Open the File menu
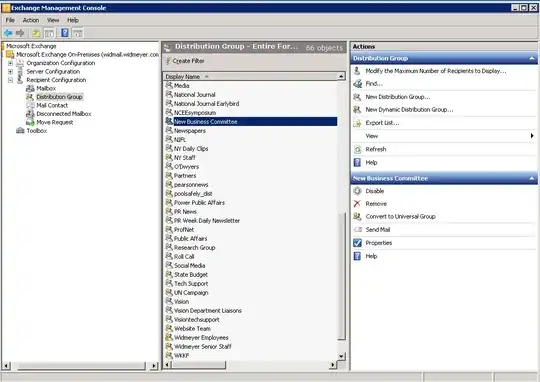Screen dimensions: 540x382 pos(10,20)
